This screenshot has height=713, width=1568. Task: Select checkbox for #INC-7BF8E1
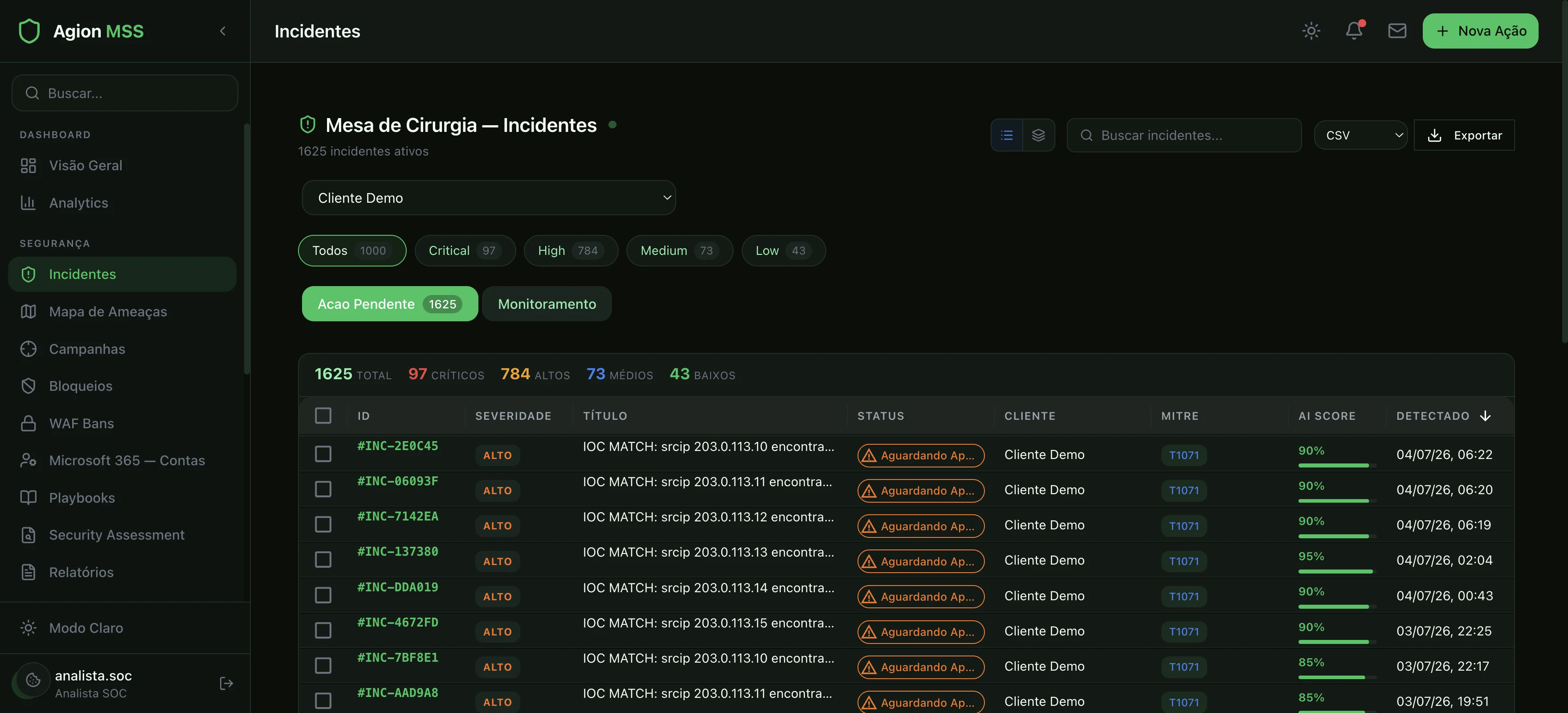pyautogui.click(x=323, y=666)
